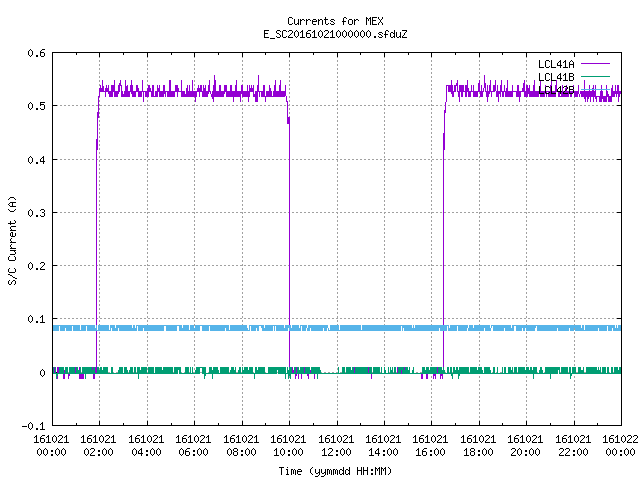Click the LCL42B legend label
Image resolution: width=640 pixels, height=480 pixels.
click(x=556, y=90)
